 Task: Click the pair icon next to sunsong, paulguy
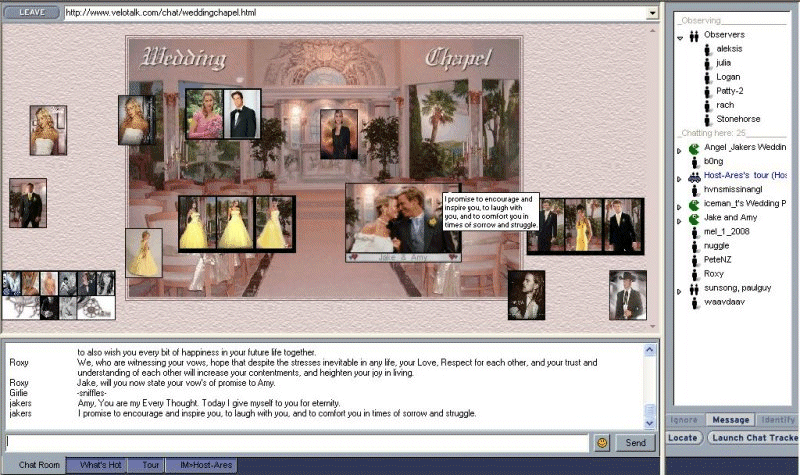(693, 288)
